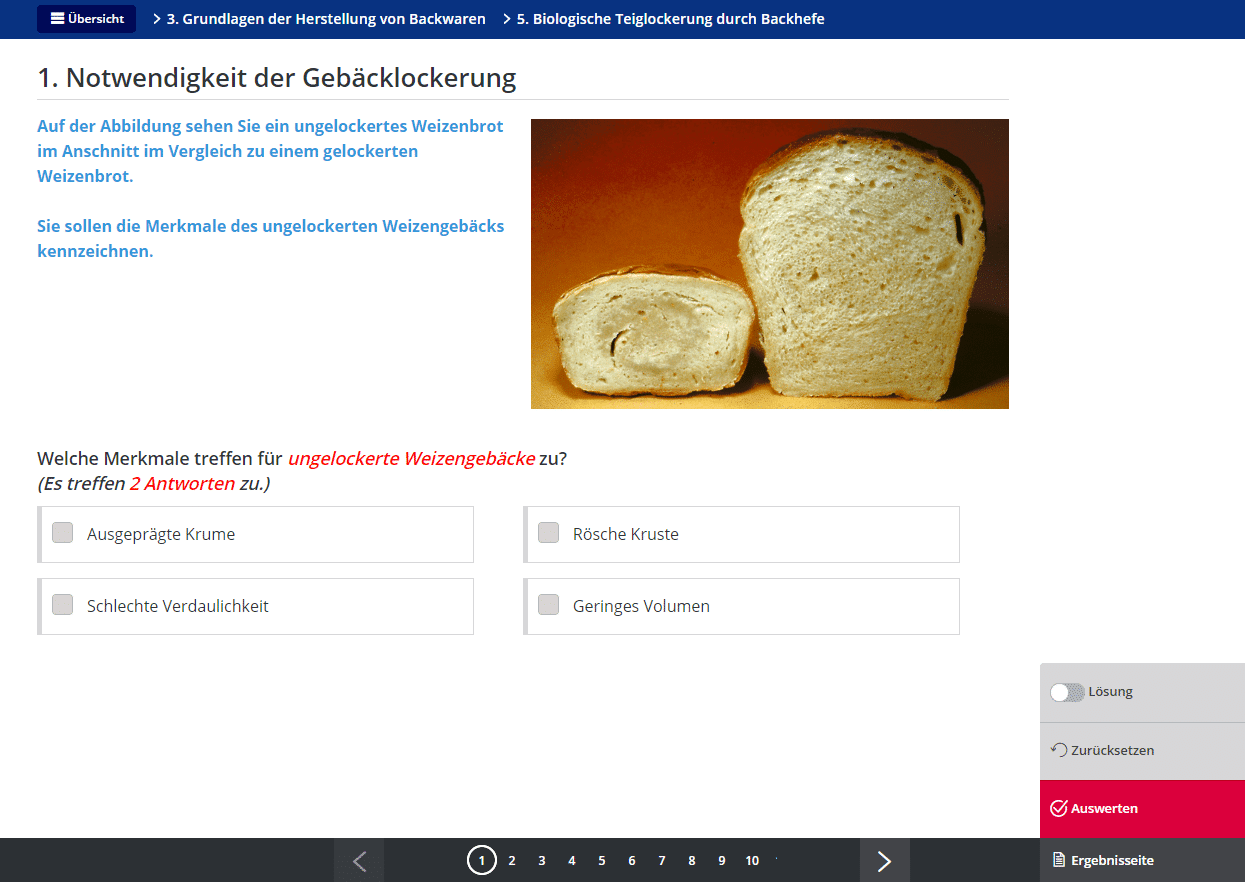Image resolution: width=1245 pixels, height=882 pixels.
Task: Jump to page 2 in pagination
Action: click(x=512, y=860)
